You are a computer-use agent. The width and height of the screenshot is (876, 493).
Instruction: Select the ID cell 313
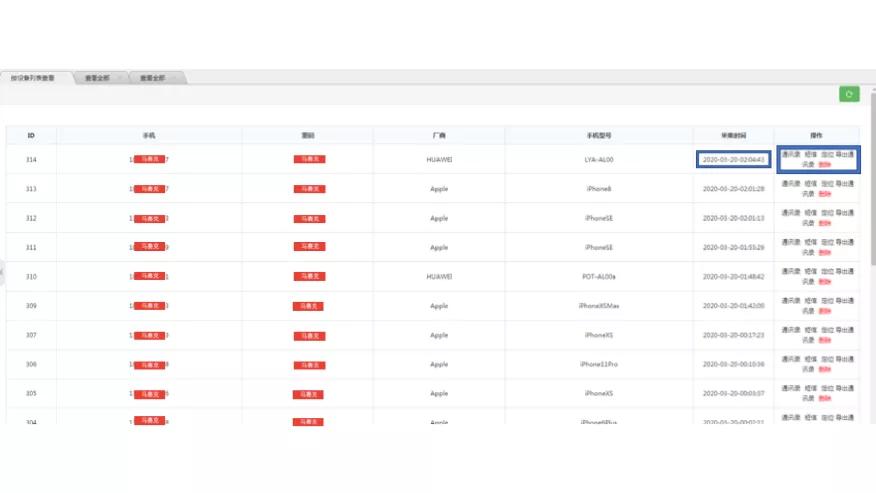click(x=31, y=189)
